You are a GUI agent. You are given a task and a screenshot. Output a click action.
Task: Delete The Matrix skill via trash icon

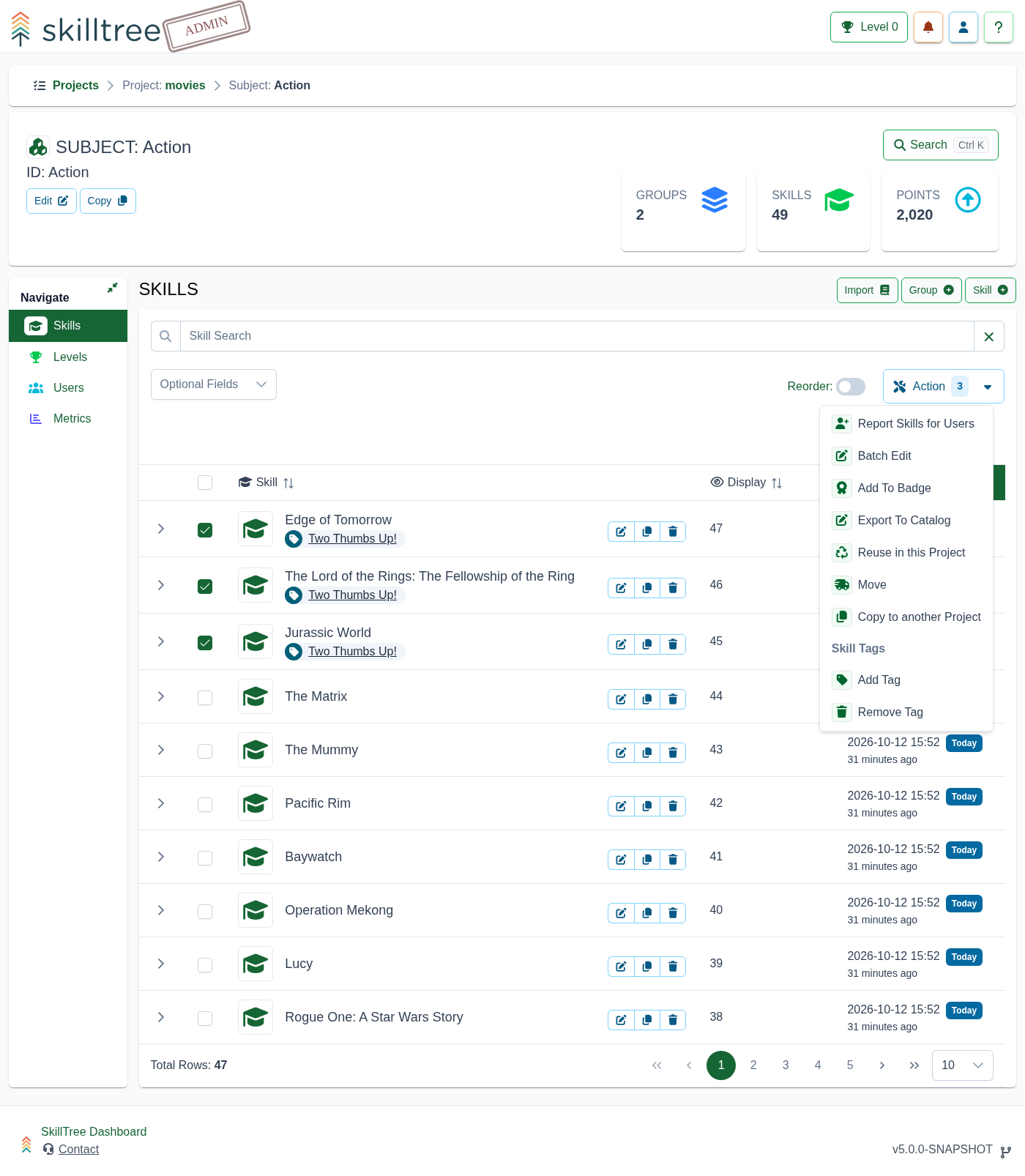[x=673, y=699]
